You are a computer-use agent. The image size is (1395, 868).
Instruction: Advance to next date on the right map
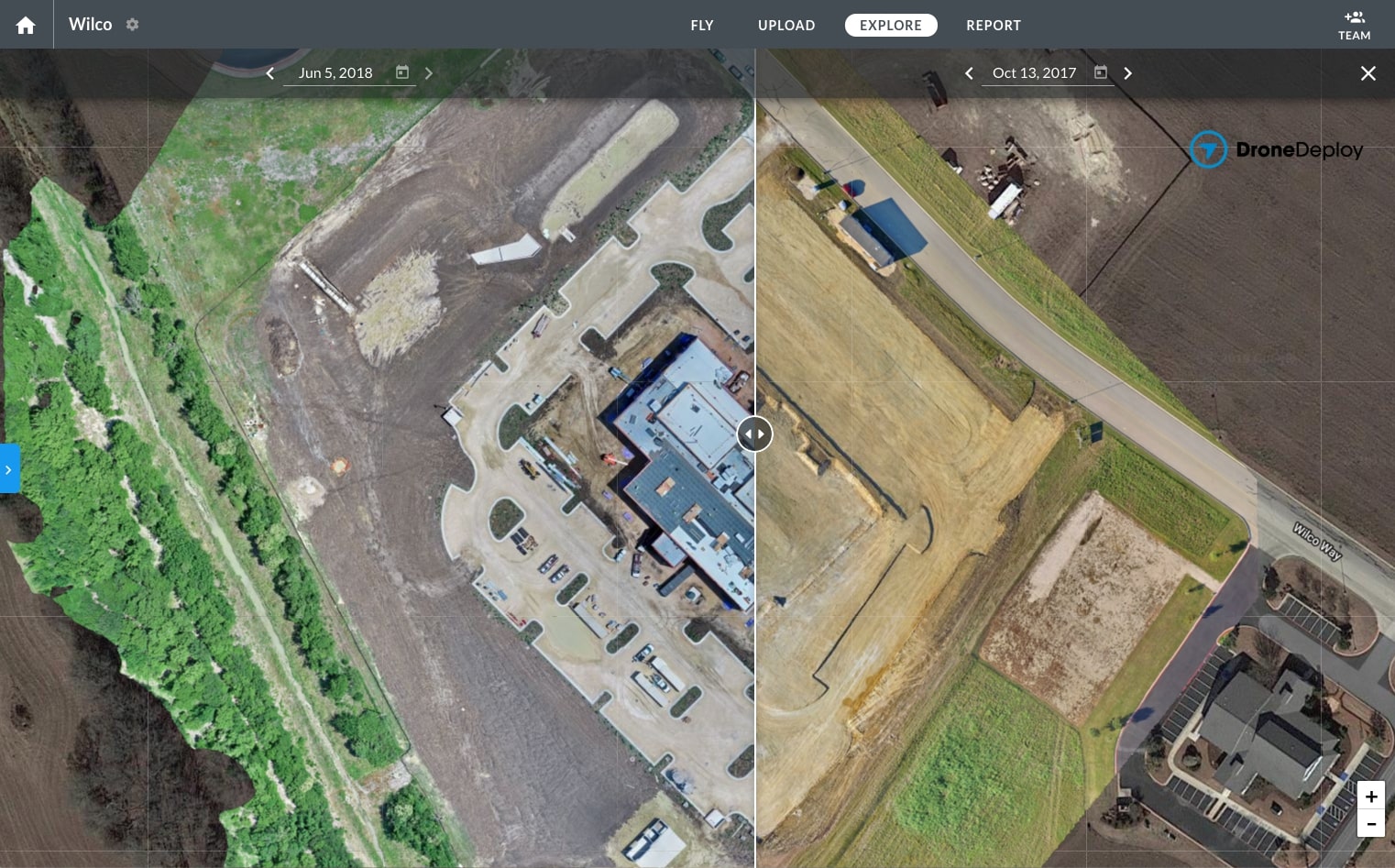pos(1127,73)
